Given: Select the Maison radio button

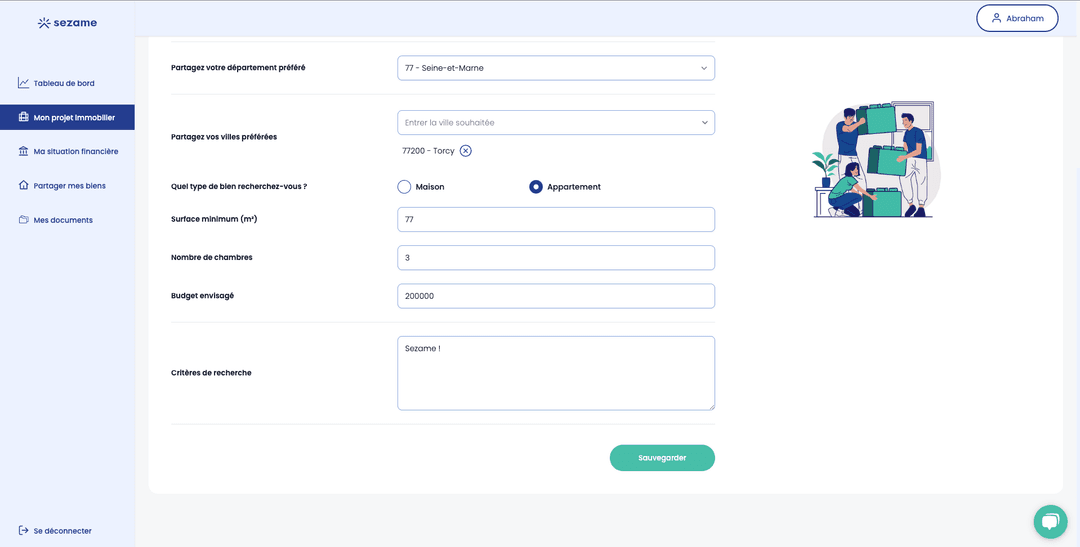Looking at the screenshot, I should click(x=404, y=187).
